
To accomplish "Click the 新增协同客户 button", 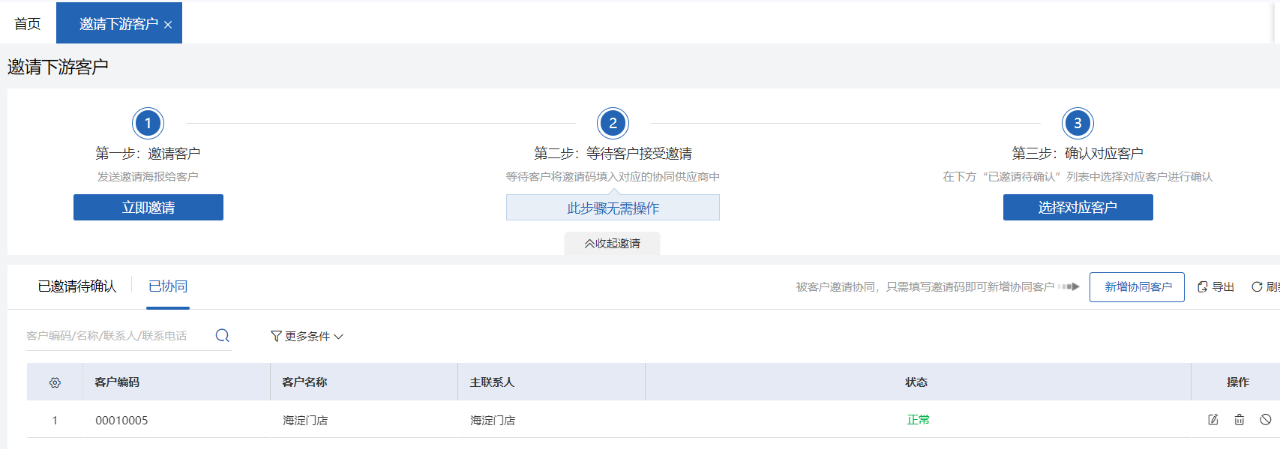I will 1137,287.
